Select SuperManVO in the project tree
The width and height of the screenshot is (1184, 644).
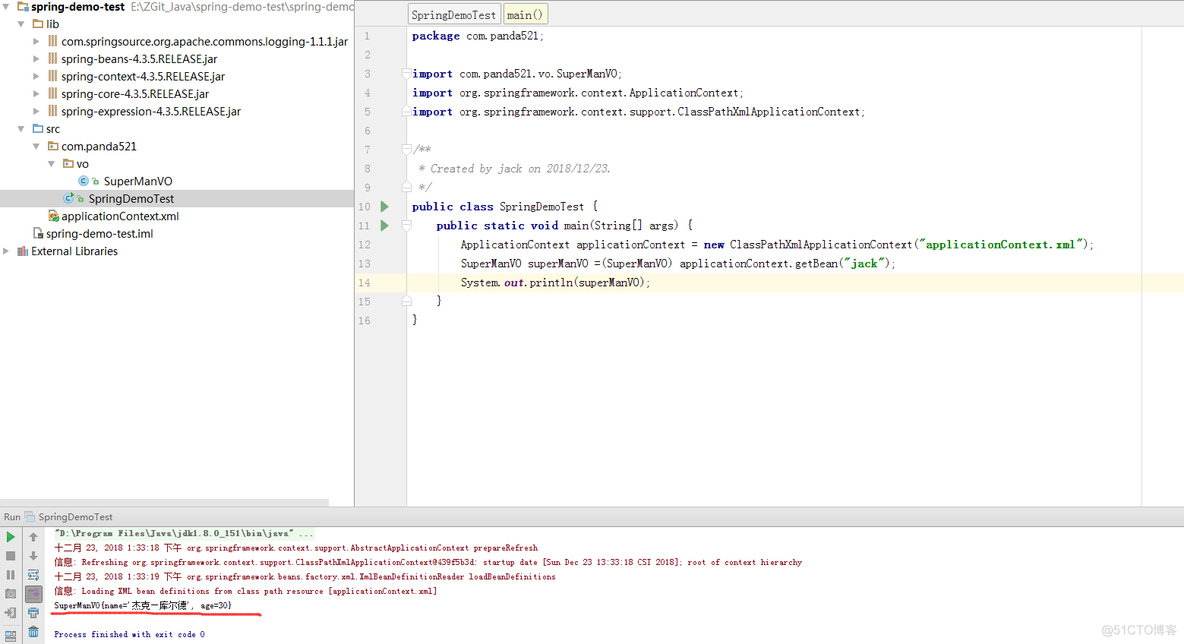pos(138,181)
